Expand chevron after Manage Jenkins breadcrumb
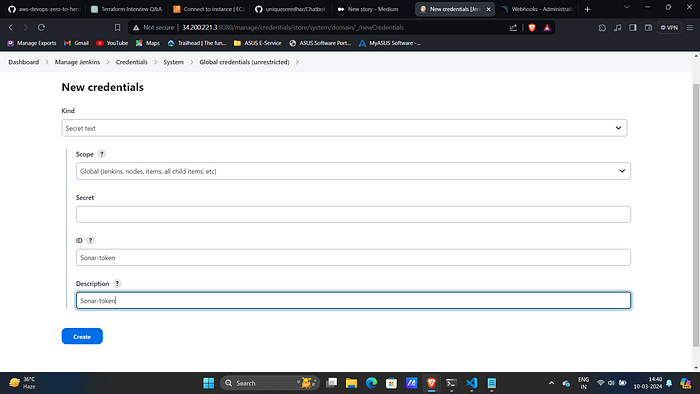This screenshot has height=394, width=700. click(x=108, y=62)
